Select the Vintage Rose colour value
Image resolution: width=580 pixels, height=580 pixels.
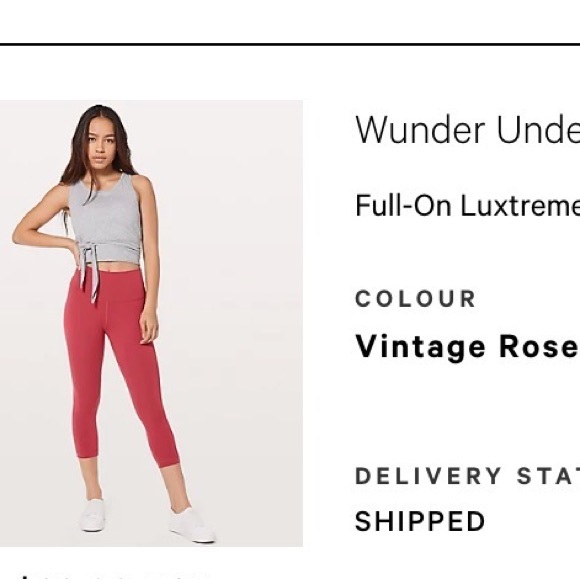467,346
